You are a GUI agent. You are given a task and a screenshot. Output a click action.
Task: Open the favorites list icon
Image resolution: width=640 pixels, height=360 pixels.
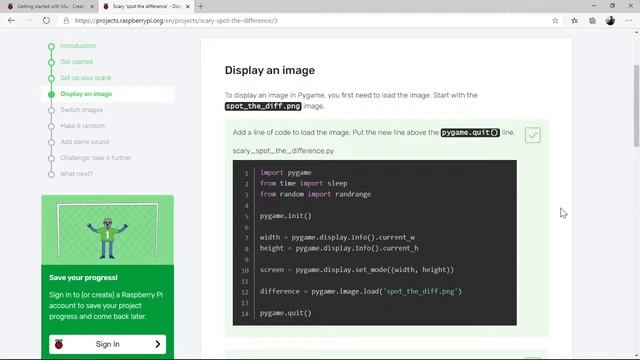coord(574,20)
